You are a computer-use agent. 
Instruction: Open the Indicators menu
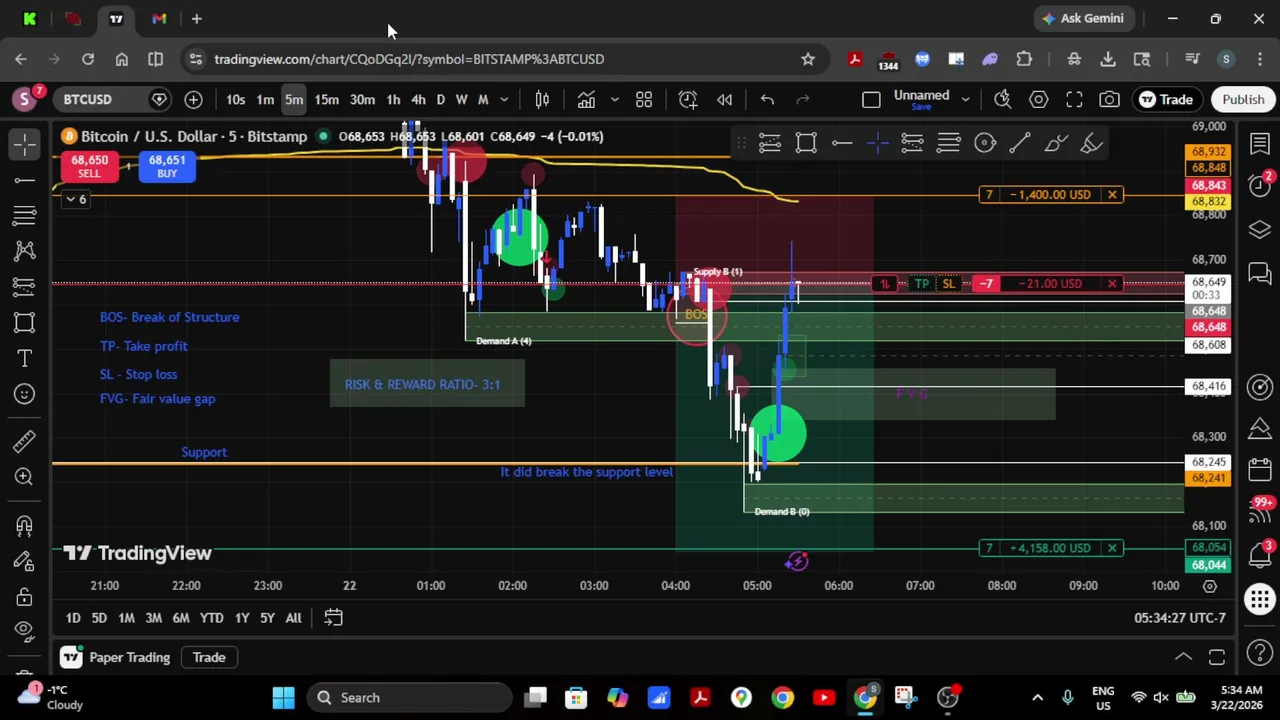point(586,99)
